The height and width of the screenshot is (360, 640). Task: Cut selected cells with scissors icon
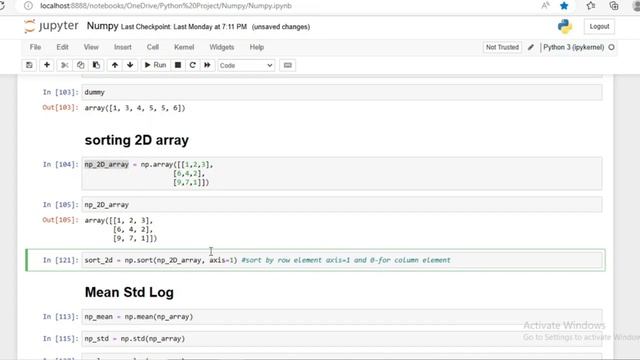(64, 65)
